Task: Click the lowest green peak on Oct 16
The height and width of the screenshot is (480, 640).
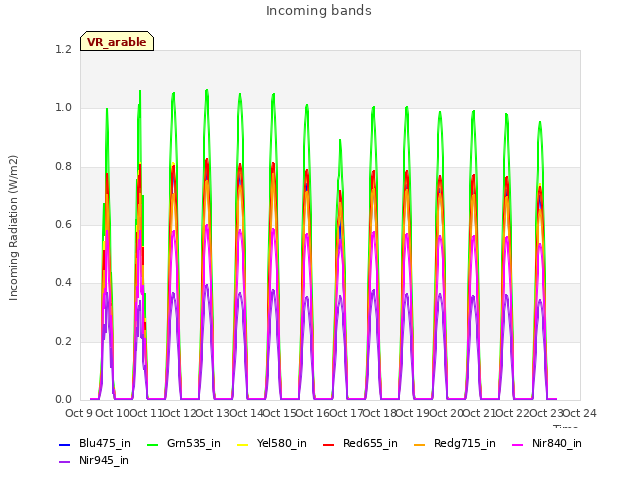Action: tap(340, 140)
